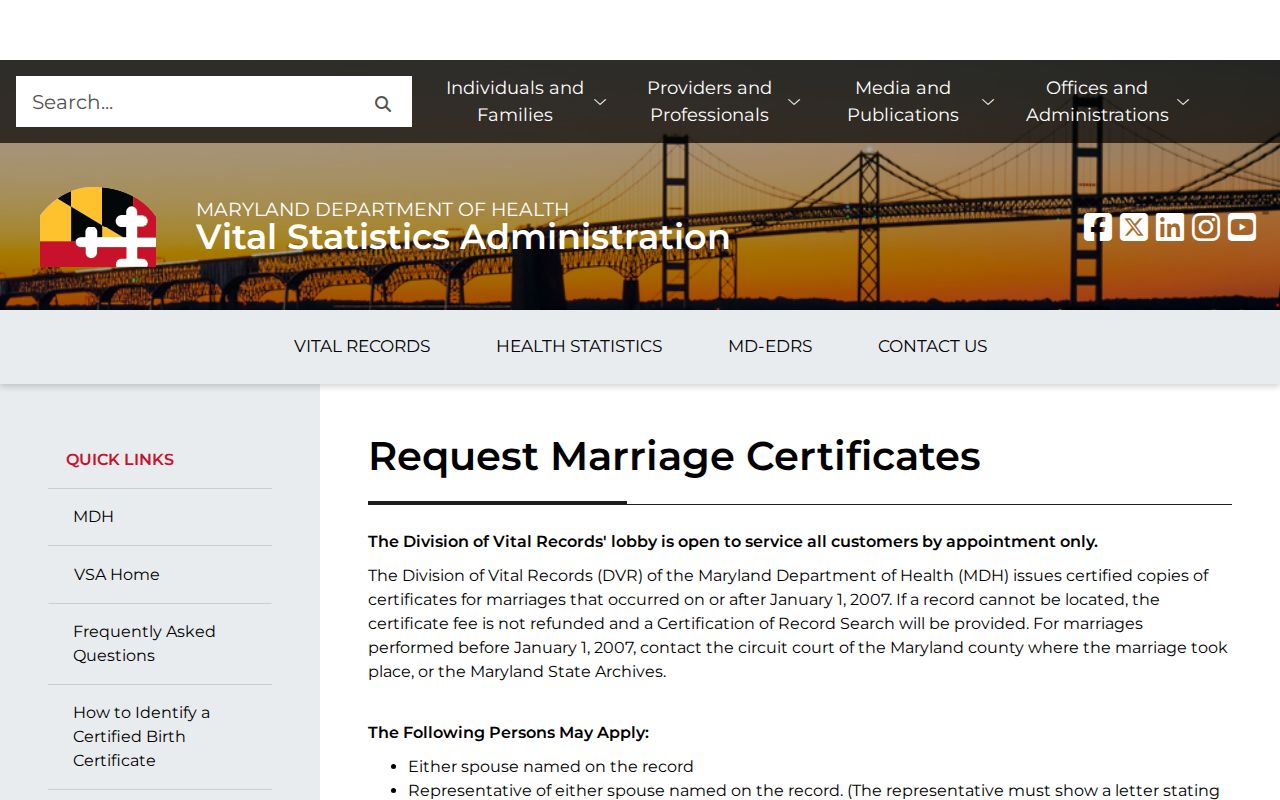Open the MD-EDRS navigation item
This screenshot has height=800, width=1280.
pos(770,346)
